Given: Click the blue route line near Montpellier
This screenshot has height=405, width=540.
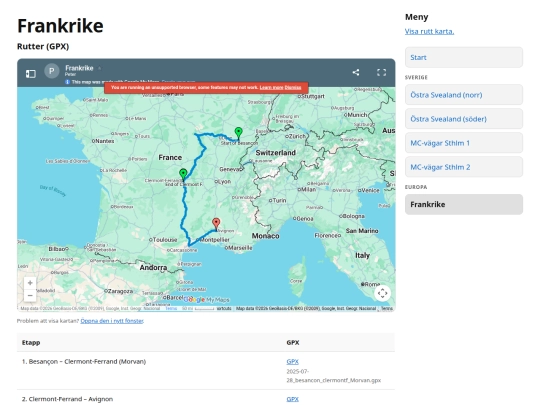Looking at the screenshot, I should tap(203, 237).
